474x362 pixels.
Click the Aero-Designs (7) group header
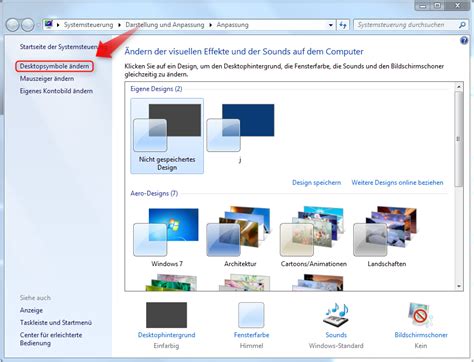154,194
